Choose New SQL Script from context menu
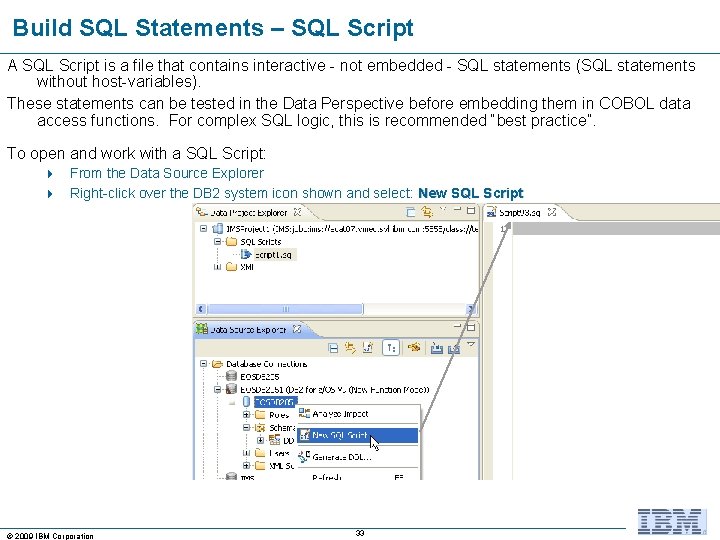Viewport: 720px width, 540px height. click(x=358, y=435)
